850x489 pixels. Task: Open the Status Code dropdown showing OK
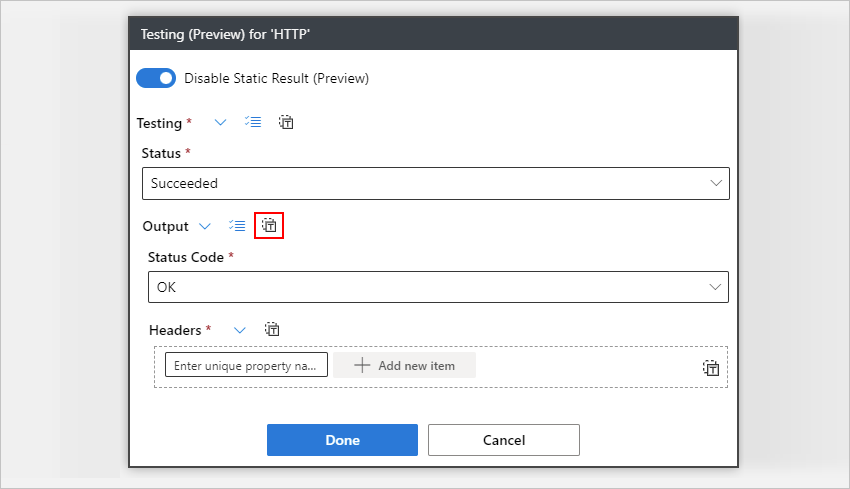tap(437, 287)
